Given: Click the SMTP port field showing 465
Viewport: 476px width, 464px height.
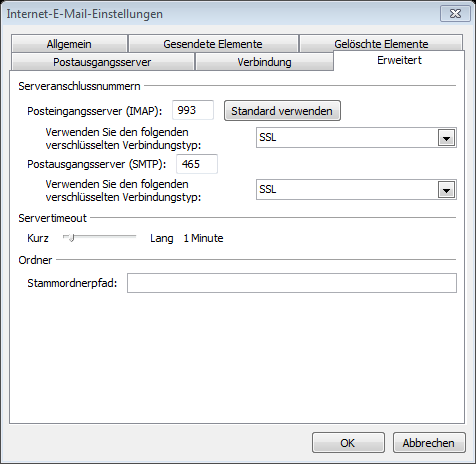Looking at the screenshot, I should tap(197, 164).
